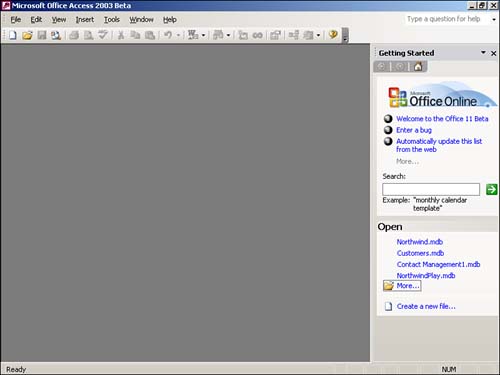Viewport: 500px width, 375px height.
Task: Open Welcome to the Office 11 Beta link
Action: pos(442,119)
